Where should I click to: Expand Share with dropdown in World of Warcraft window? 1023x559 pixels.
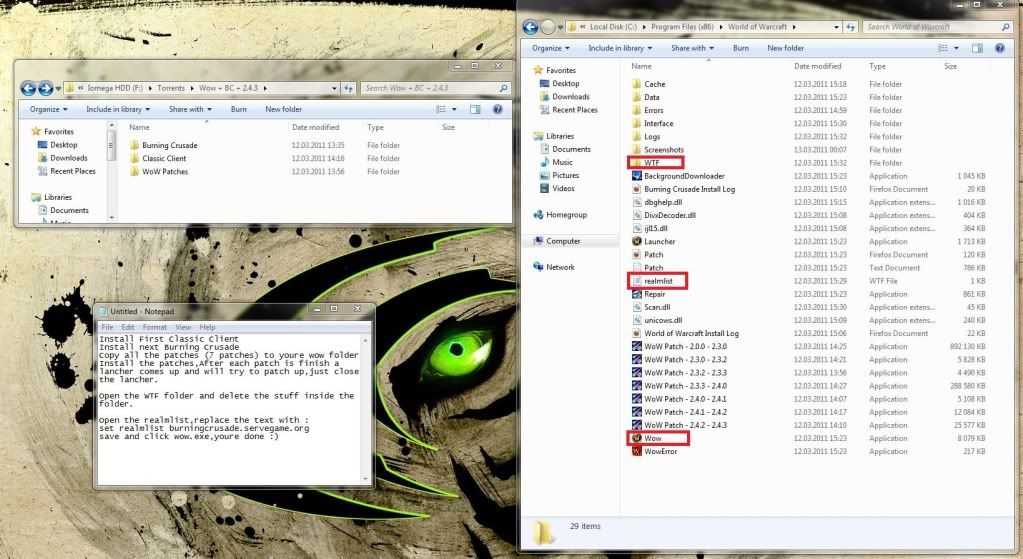[x=692, y=48]
